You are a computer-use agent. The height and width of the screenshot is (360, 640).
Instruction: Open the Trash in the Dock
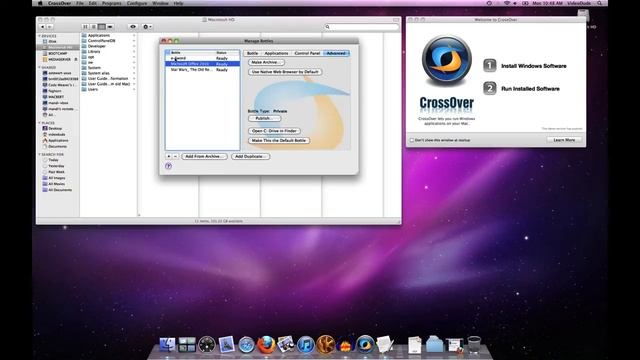click(474, 345)
